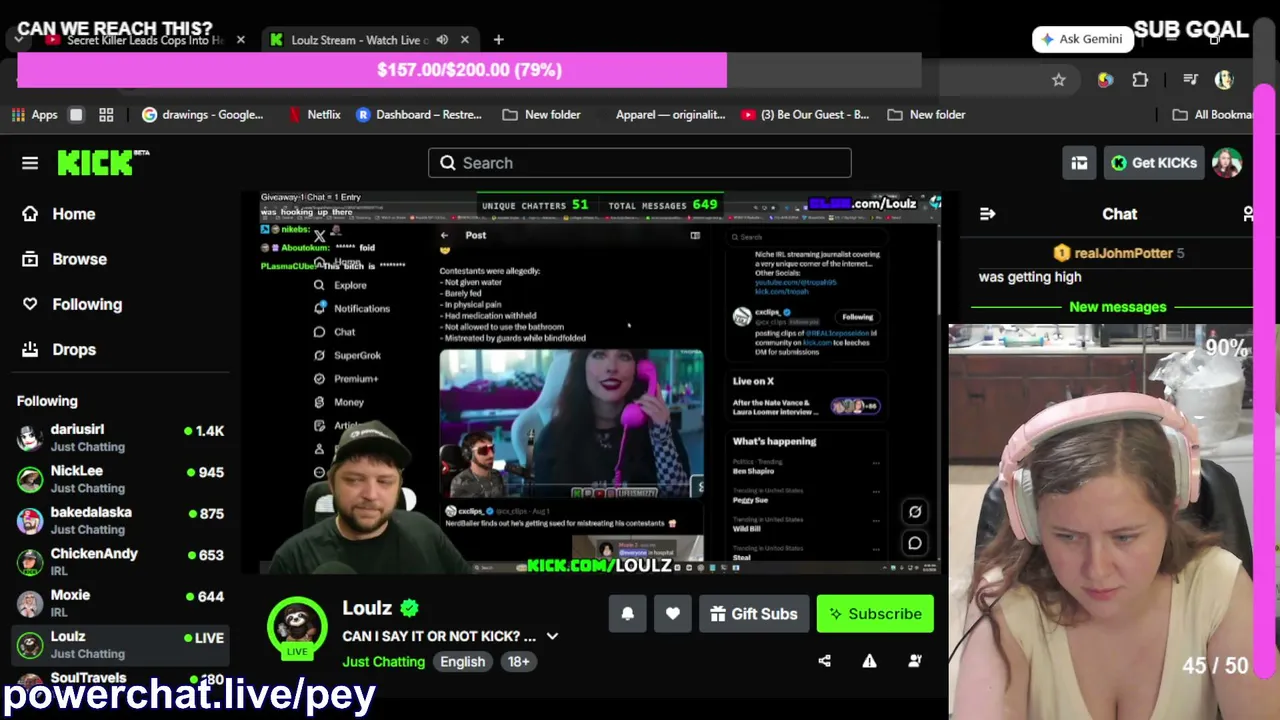This screenshot has height=720, width=1280.
Task: Open the Just Chatting category link
Action: pyautogui.click(x=383, y=662)
